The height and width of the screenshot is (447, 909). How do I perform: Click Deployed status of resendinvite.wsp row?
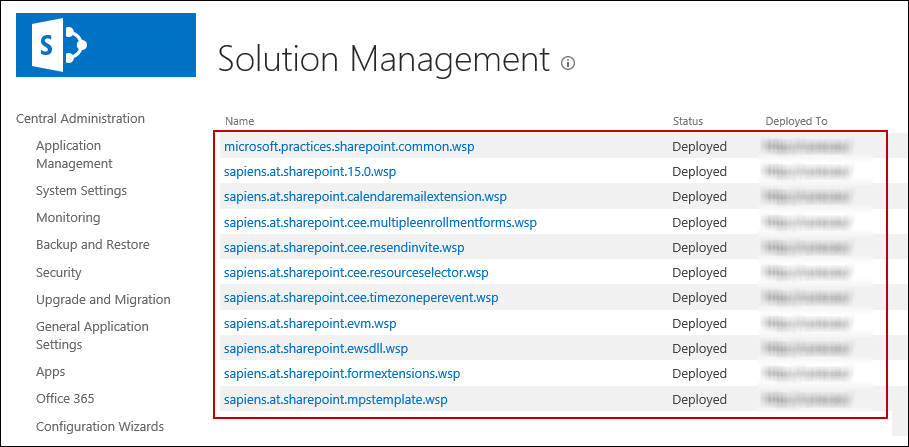[699, 248]
